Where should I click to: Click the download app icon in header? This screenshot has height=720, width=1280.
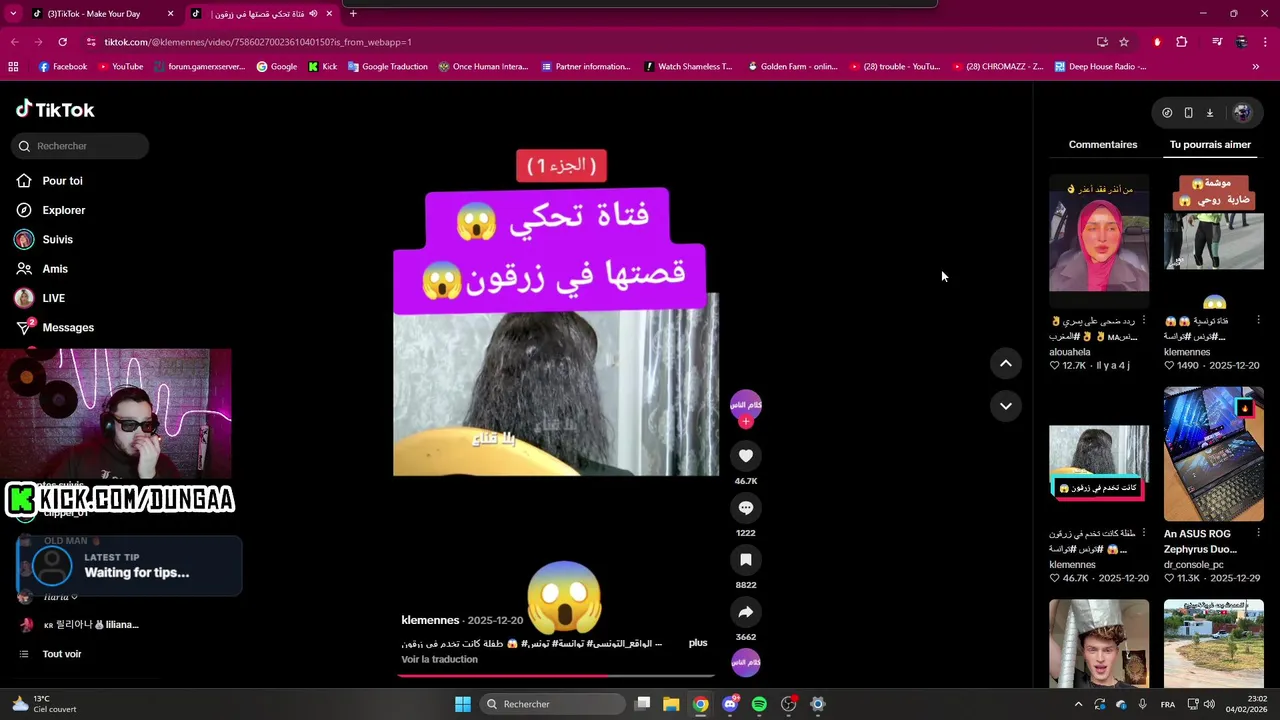coord(1209,113)
